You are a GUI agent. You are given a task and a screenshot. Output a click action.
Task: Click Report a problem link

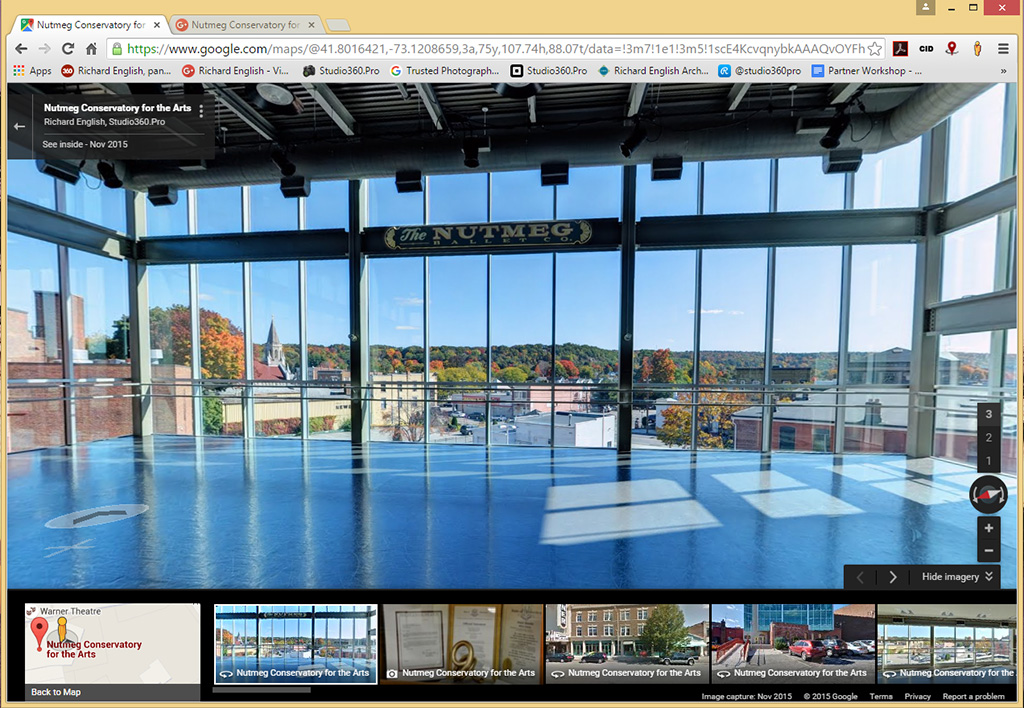point(974,696)
